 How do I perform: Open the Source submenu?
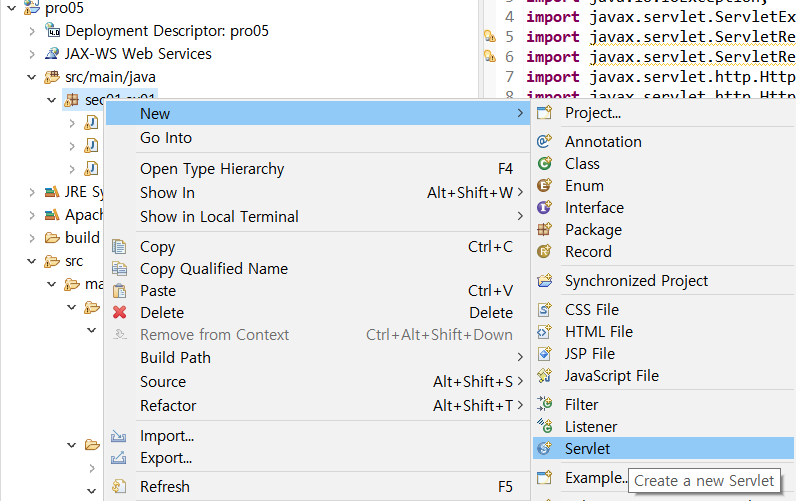[x=318, y=381]
